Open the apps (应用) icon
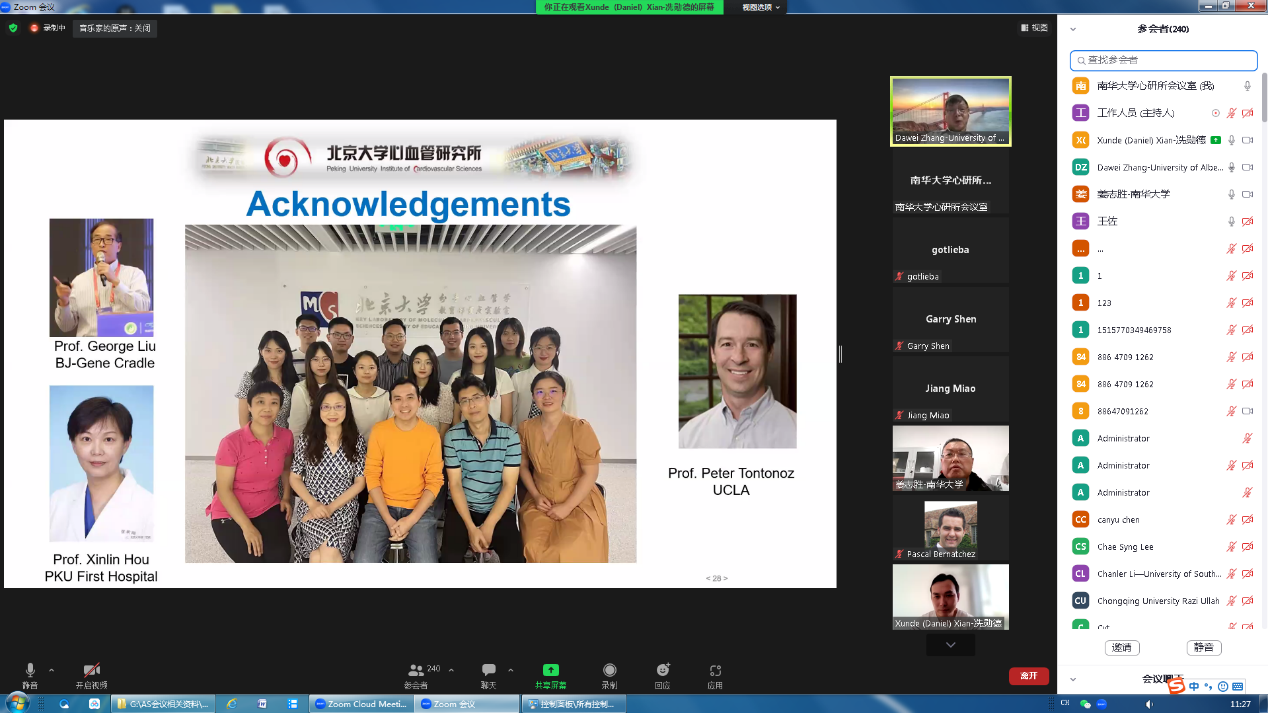This screenshot has width=1268, height=713. pos(715,670)
